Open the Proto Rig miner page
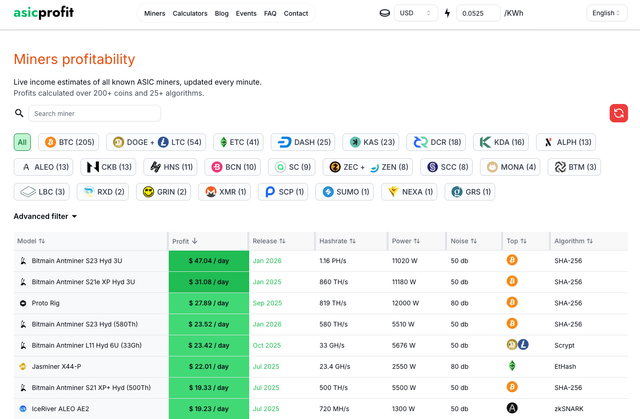 coord(45,303)
